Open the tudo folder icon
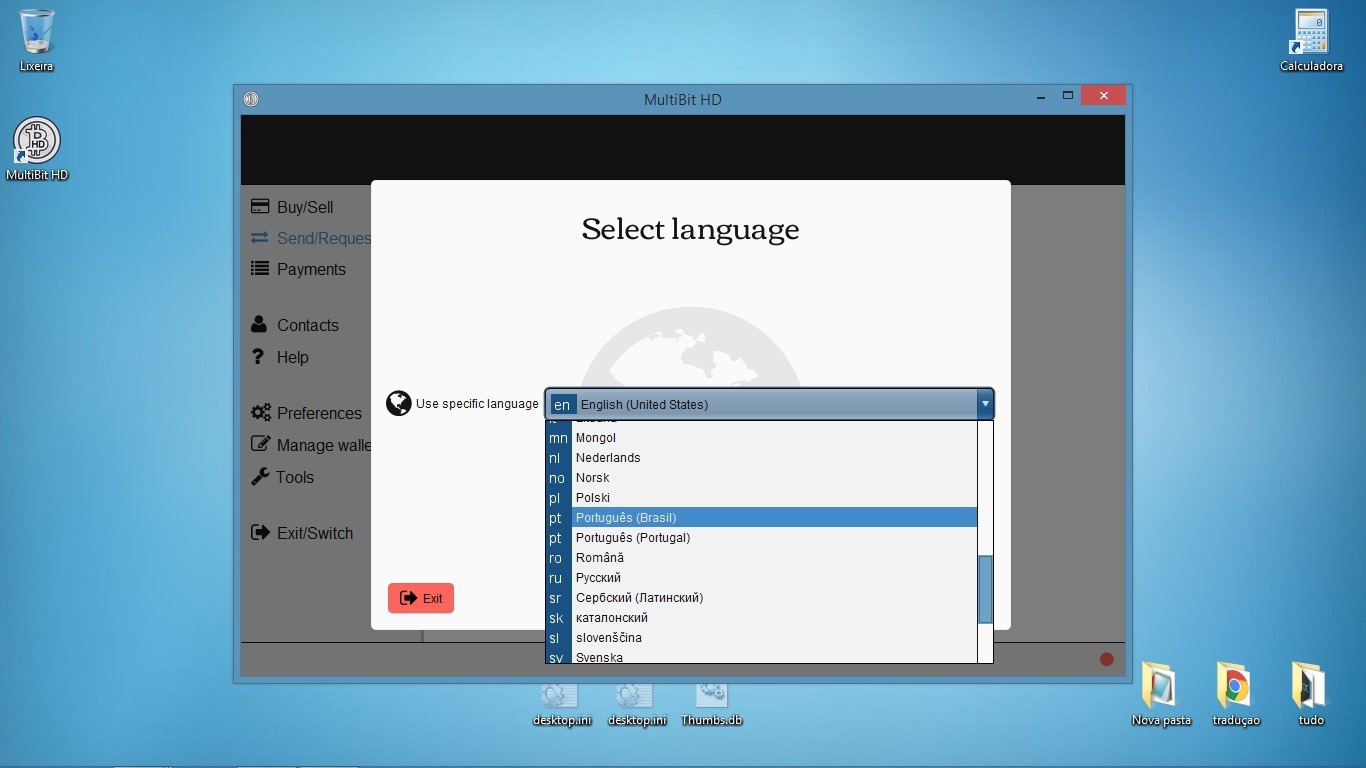 click(1310, 687)
